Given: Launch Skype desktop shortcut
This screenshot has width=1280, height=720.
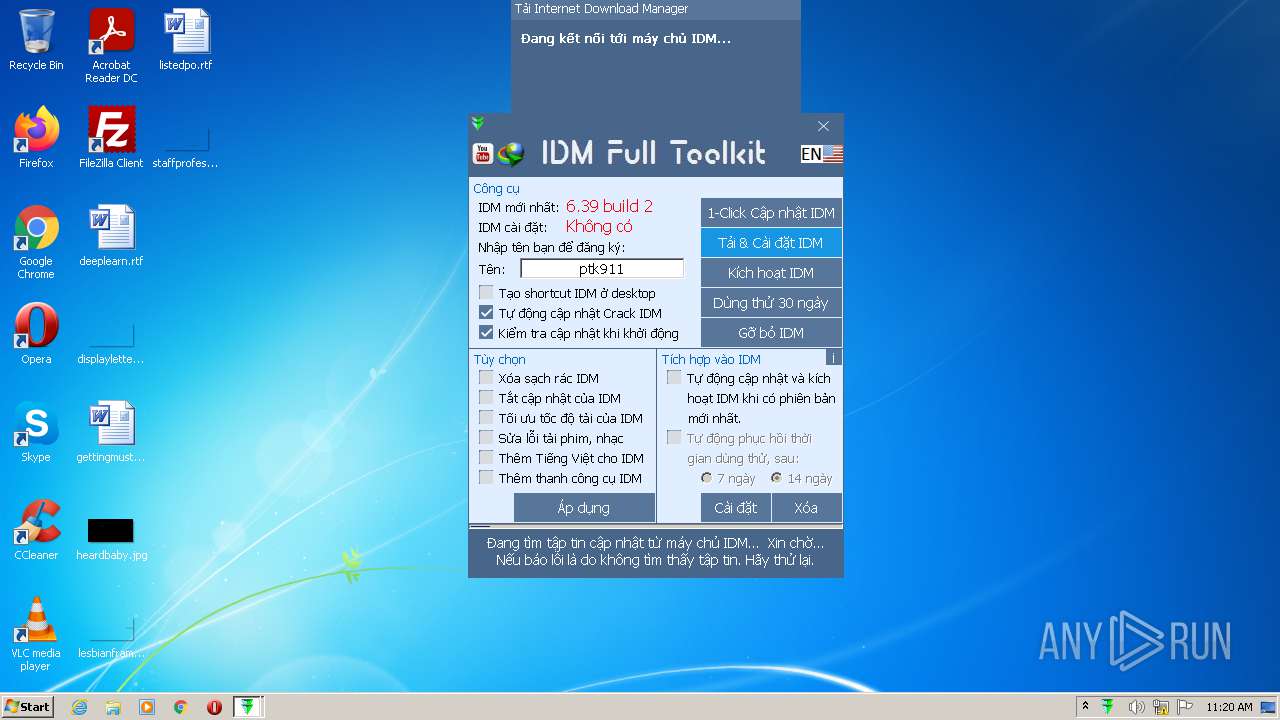Looking at the screenshot, I should [x=36, y=432].
